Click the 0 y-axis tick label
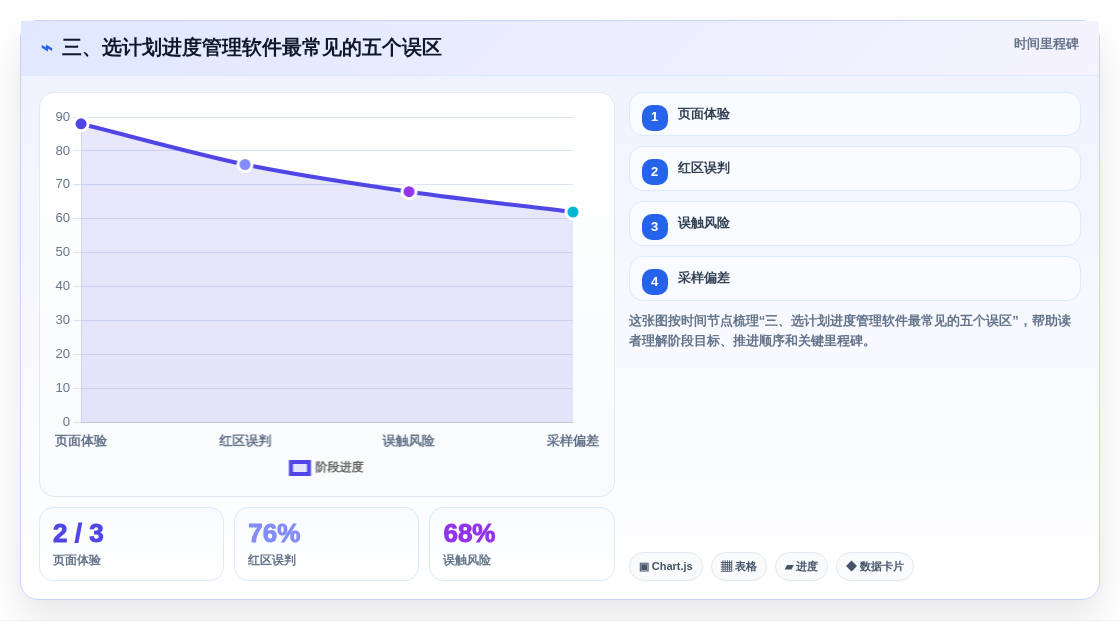Viewport: 1120px width, 621px height. click(x=66, y=422)
